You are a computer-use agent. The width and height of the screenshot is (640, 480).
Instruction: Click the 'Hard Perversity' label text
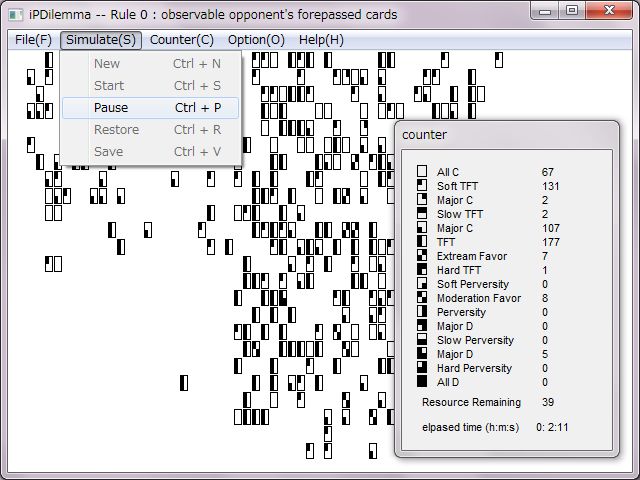pyautogui.click(x=474, y=368)
